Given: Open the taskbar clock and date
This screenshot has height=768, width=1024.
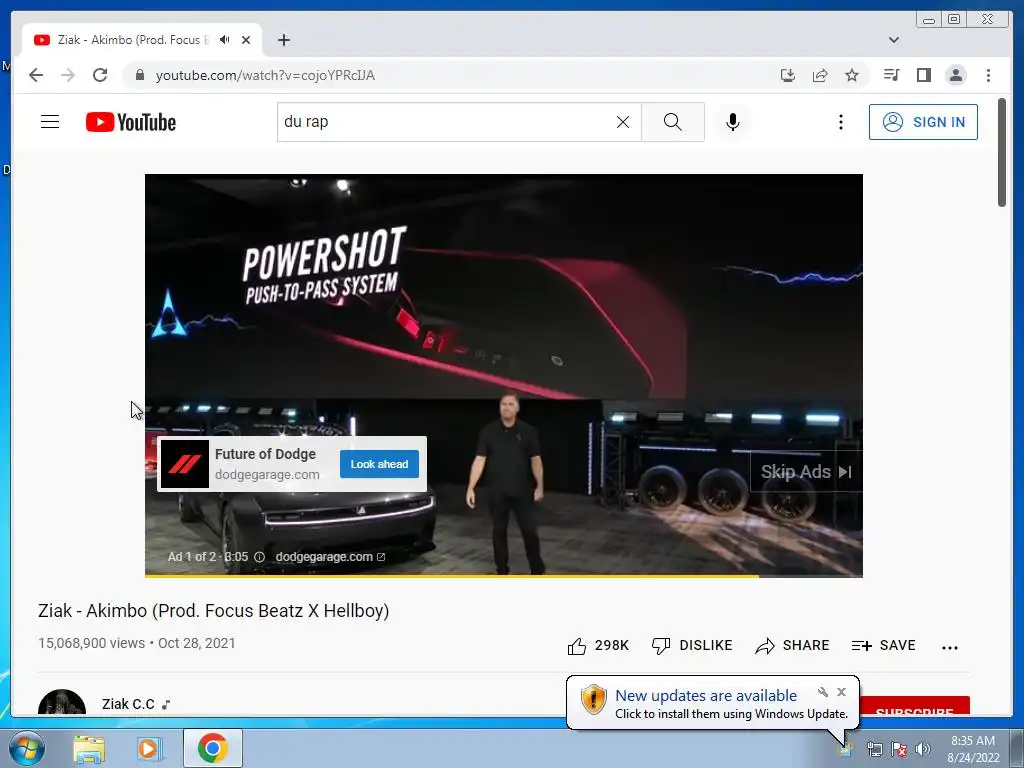Looking at the screenshot, I should (973, 749).
